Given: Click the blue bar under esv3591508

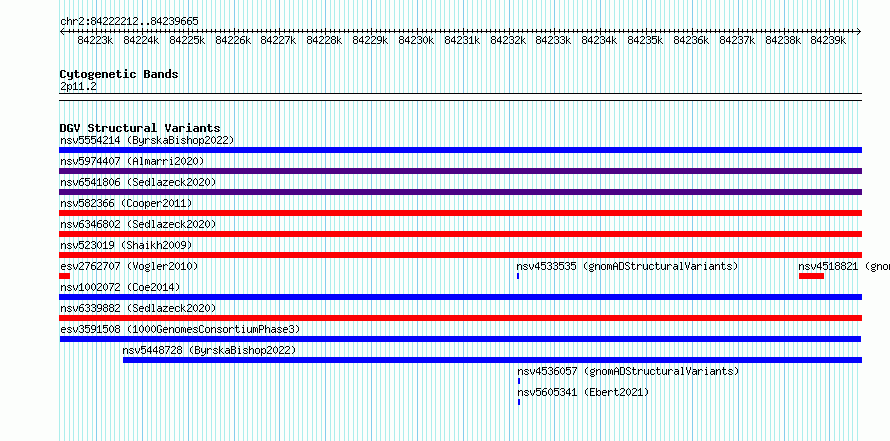Looking at the screenshot, I should (460, 339).
